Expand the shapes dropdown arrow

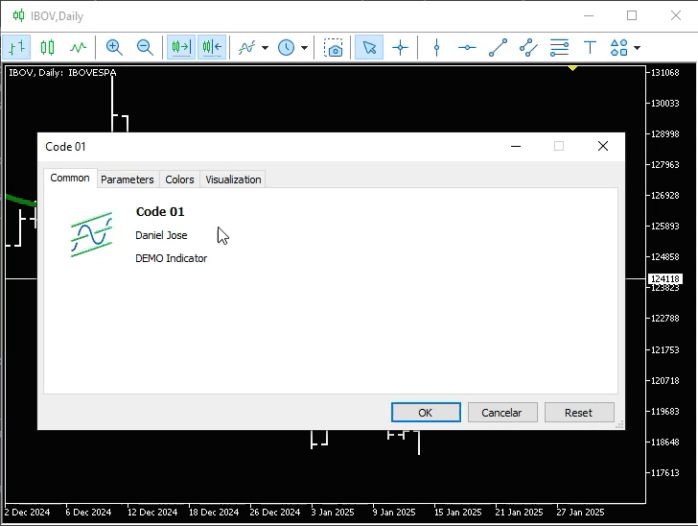point(637,48)
